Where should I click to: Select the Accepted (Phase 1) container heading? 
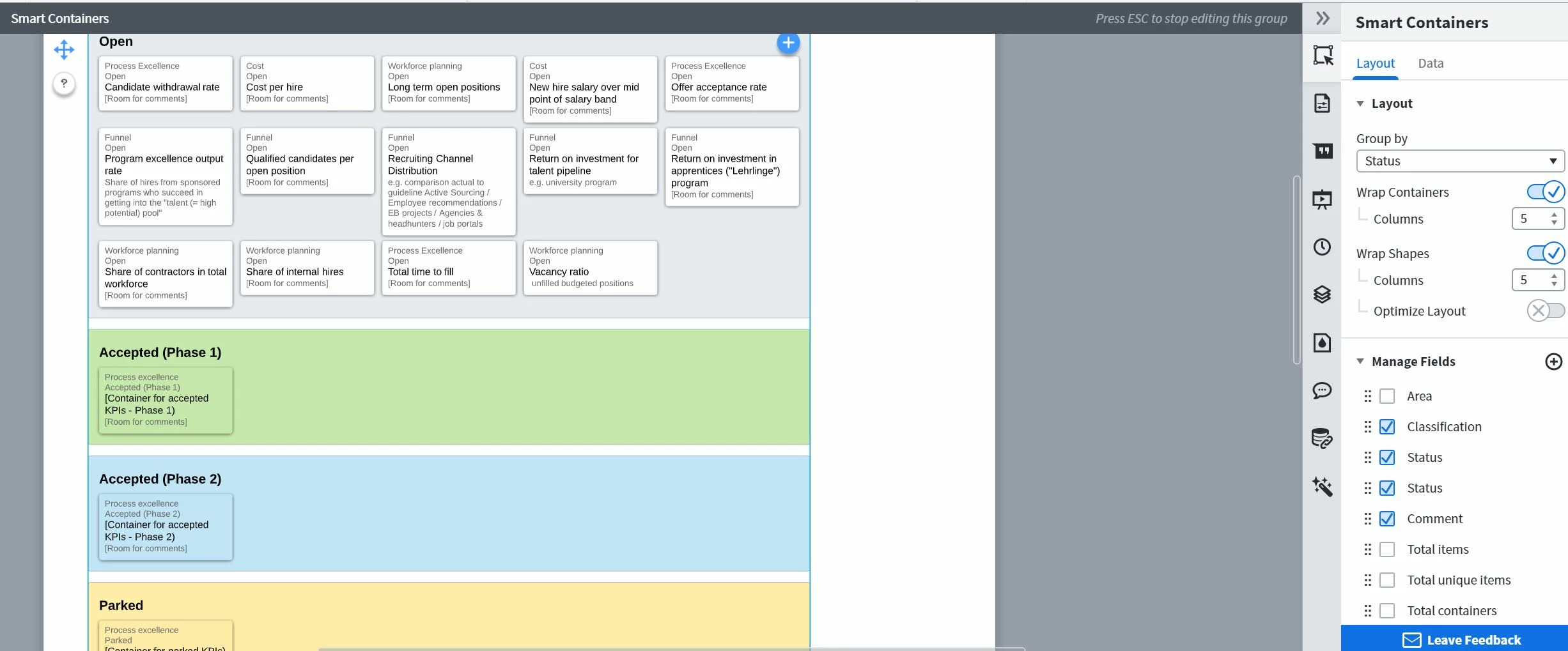(x=160, y=353)
